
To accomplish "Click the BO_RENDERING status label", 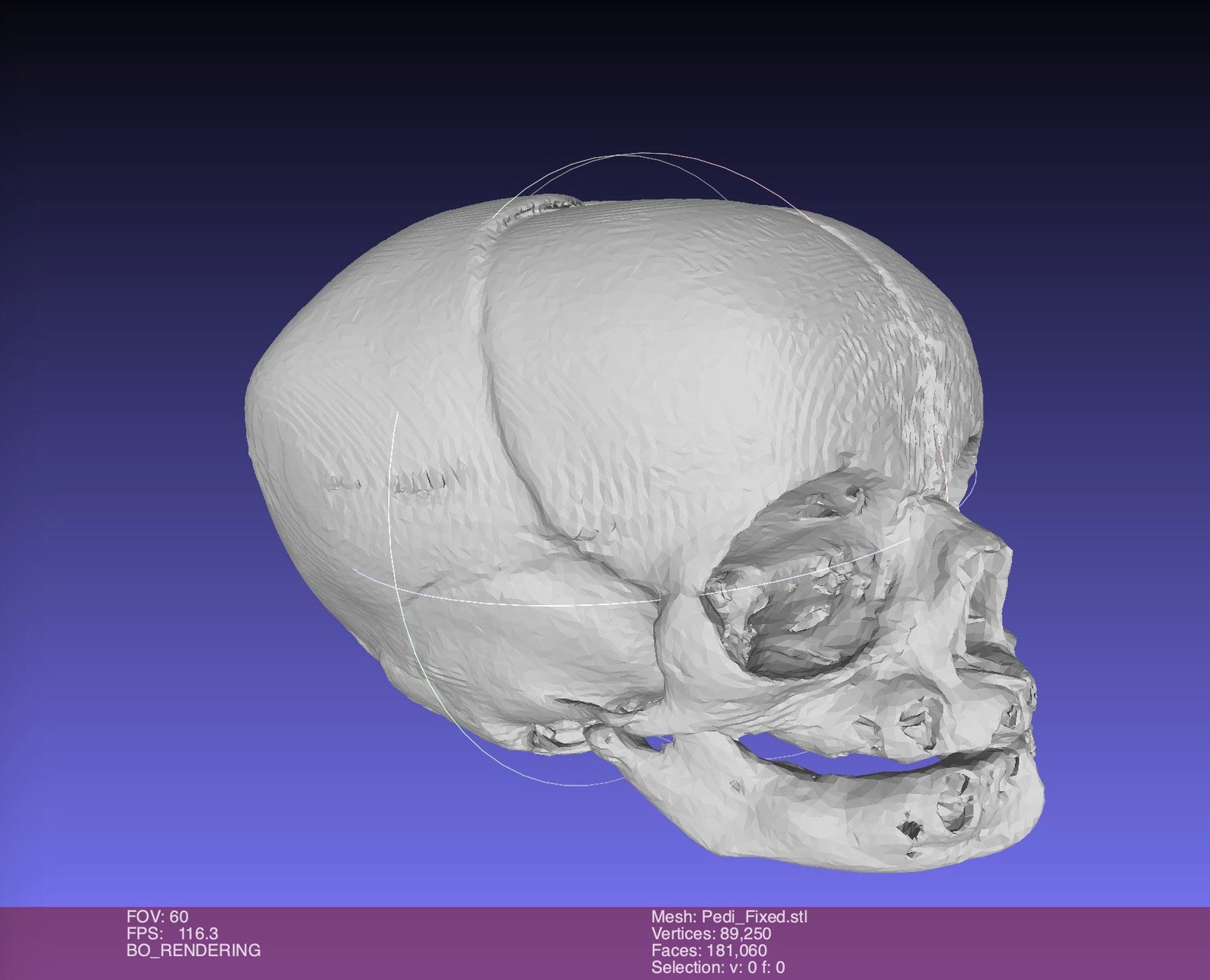I will point(194,950).
